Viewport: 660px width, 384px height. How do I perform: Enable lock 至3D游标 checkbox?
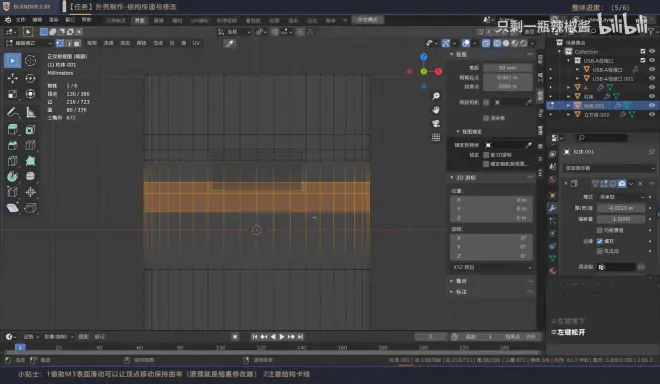tap(486, 155)
